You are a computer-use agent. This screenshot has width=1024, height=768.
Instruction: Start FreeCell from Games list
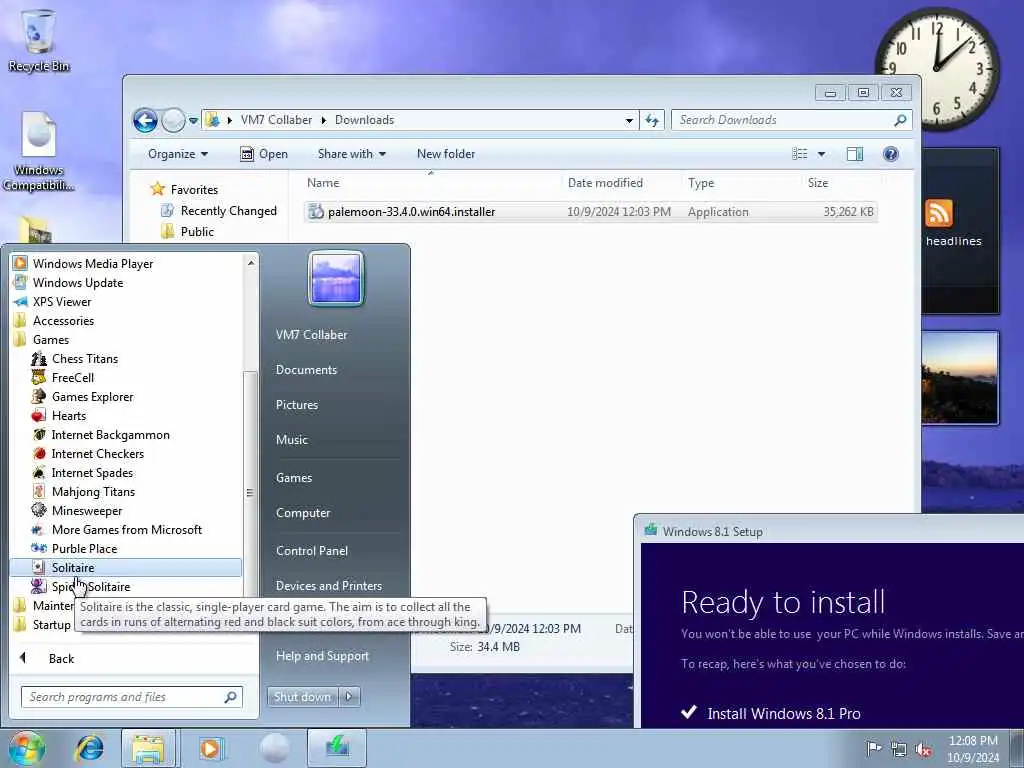(72, 377)
